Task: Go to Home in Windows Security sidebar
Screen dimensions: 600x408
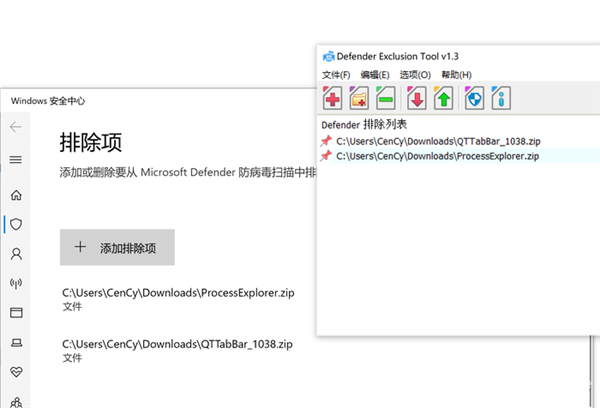Action: click(x=15, y=193)
